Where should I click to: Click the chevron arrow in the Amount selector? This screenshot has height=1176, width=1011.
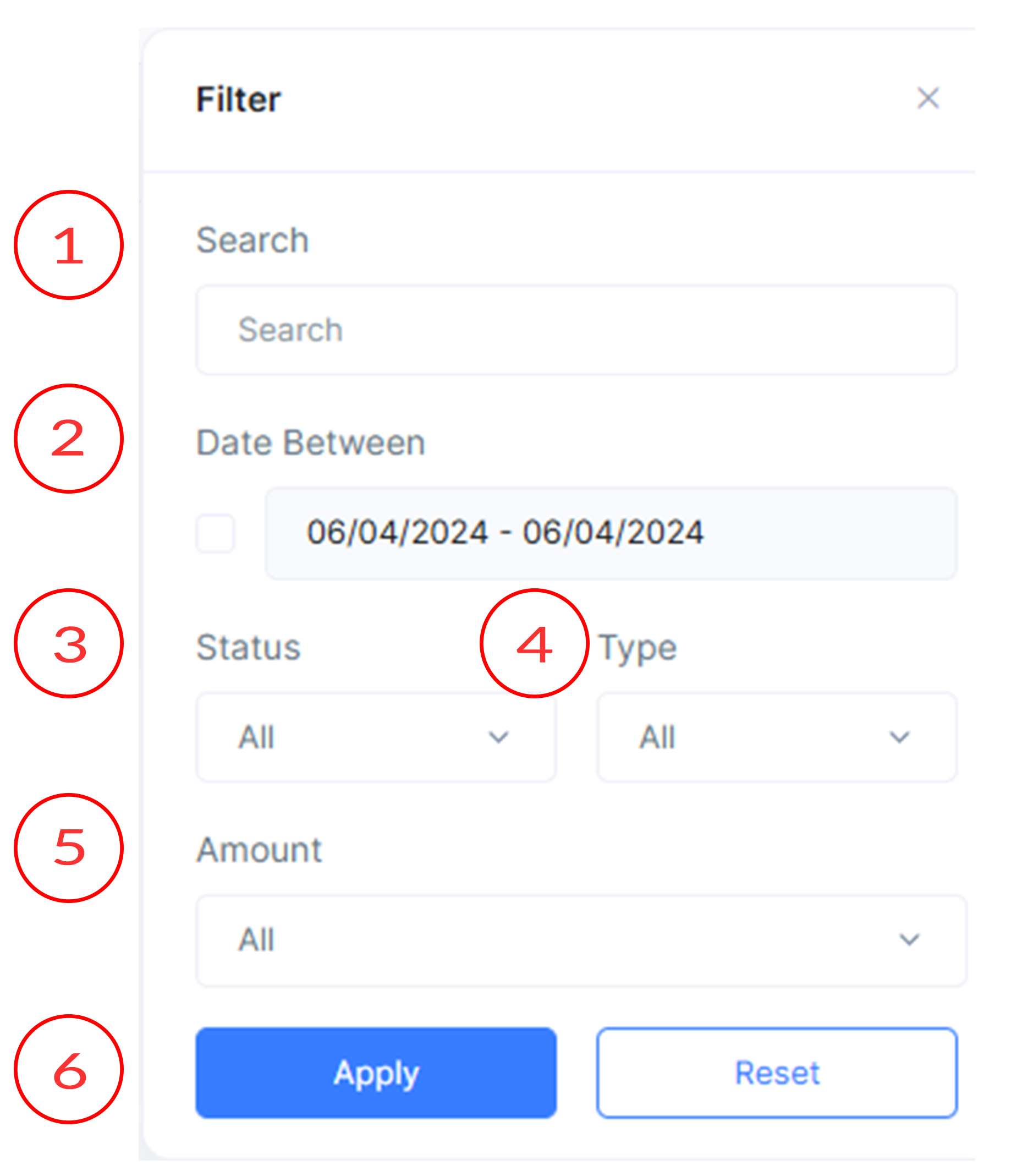[x=909, y=940]
